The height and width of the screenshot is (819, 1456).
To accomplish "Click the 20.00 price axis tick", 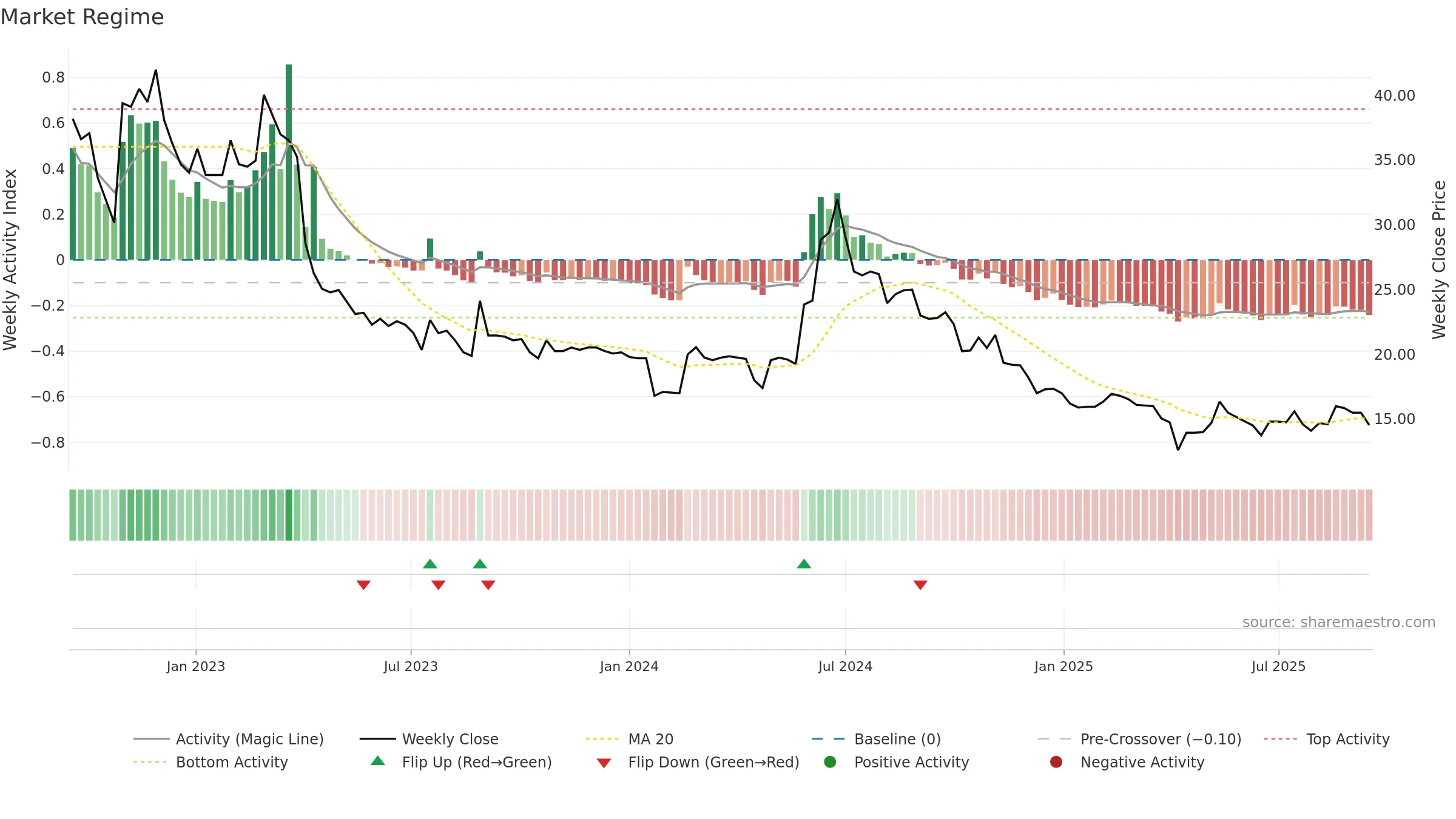I will 1394,354.
